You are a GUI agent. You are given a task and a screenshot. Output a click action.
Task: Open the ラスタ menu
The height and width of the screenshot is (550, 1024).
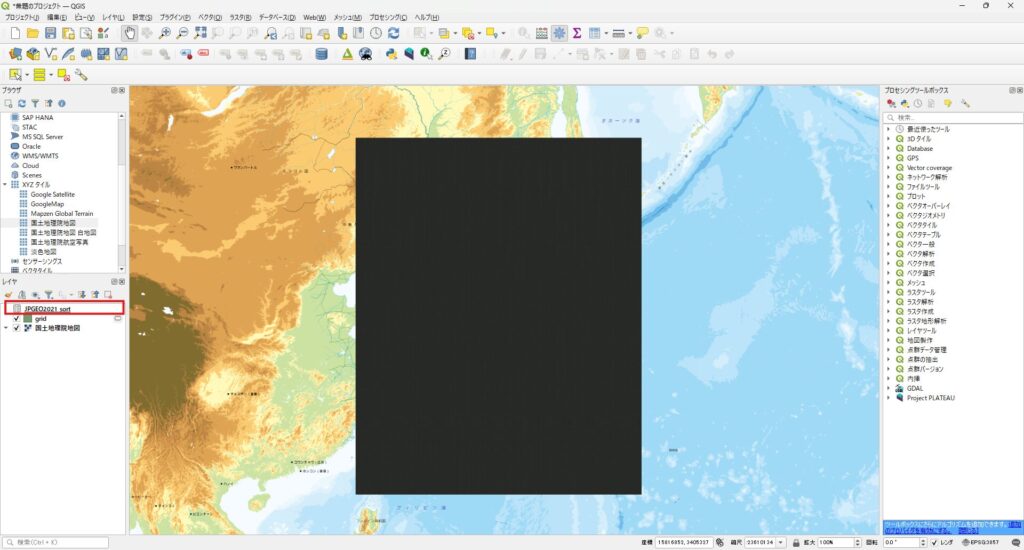tap(240, 18)
